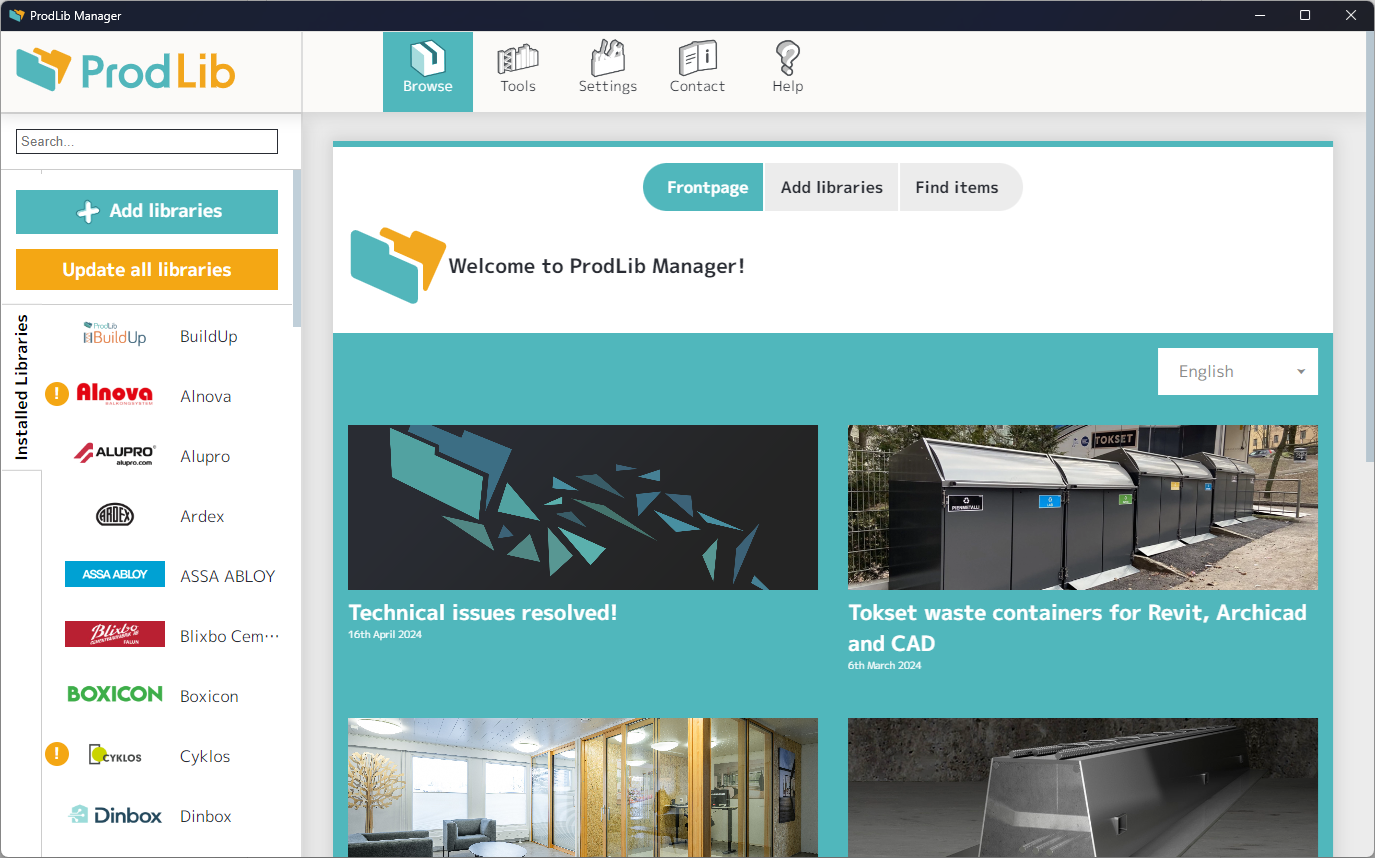Viewport: 1375px width, 858px height.
Task: Click the Ardex library logo
Action: pyautogui.click(x=115, y=516)
